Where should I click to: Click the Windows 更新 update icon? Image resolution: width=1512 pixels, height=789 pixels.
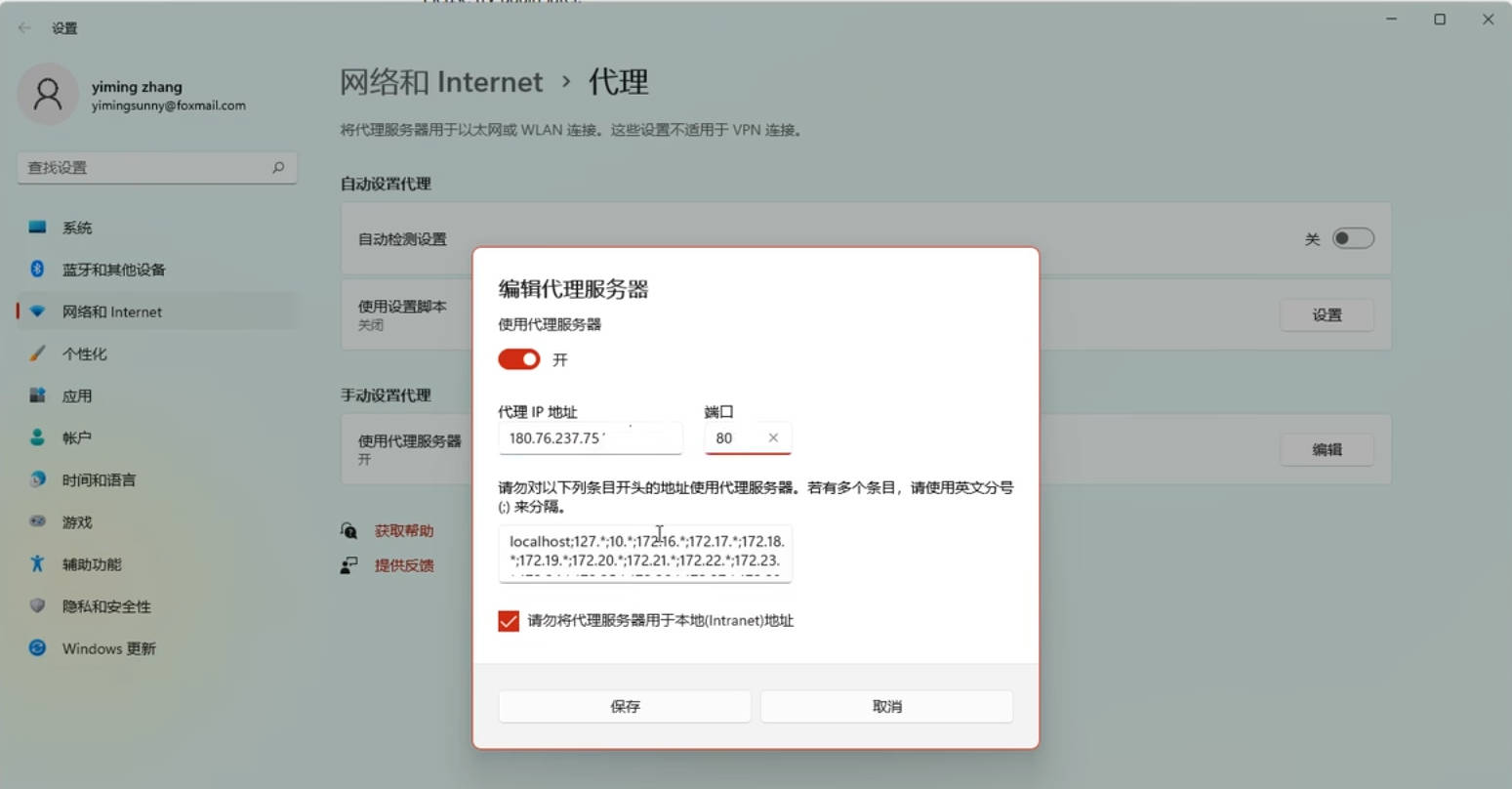tap(37, 648)
